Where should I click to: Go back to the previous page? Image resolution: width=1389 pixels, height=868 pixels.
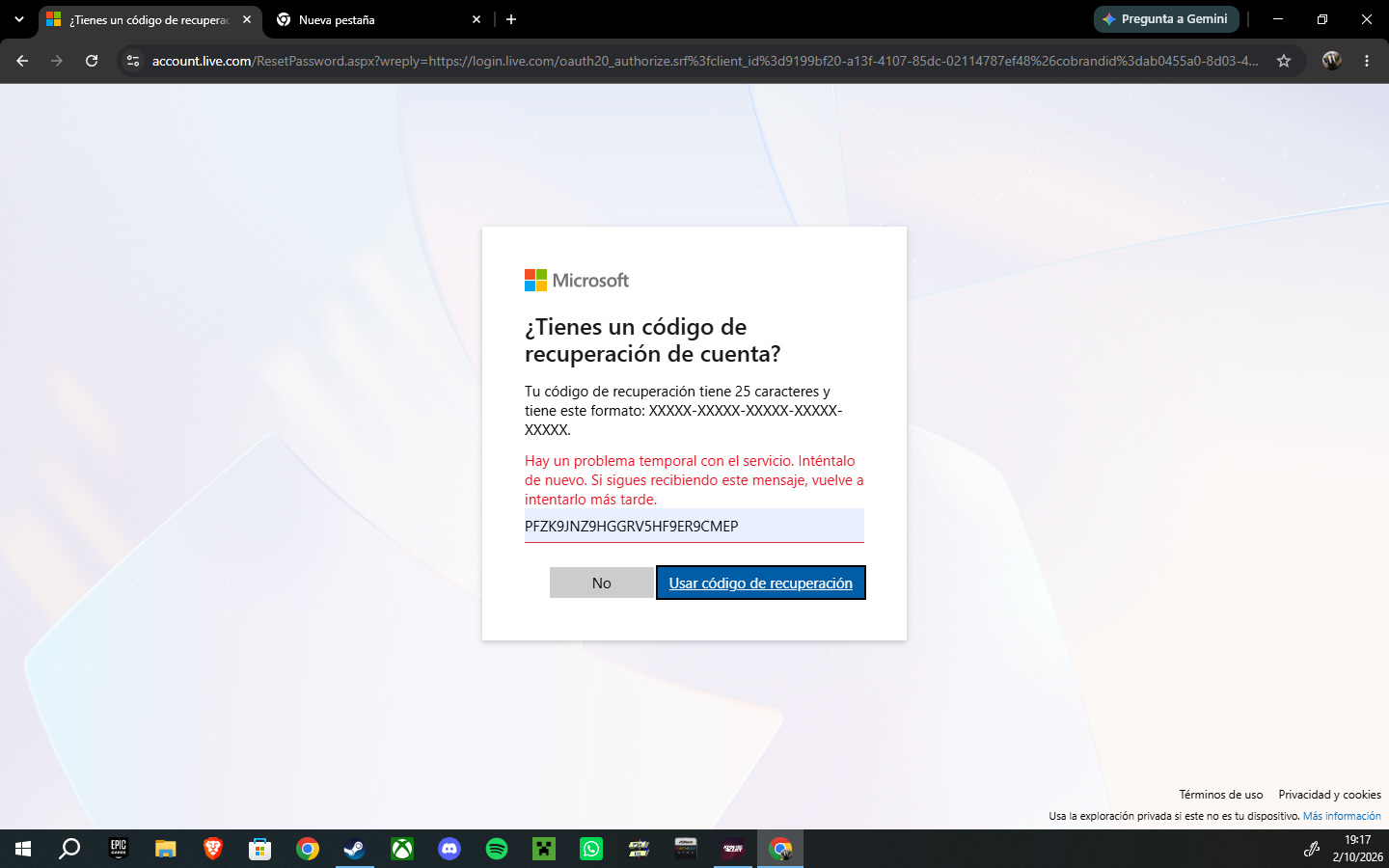22,61
